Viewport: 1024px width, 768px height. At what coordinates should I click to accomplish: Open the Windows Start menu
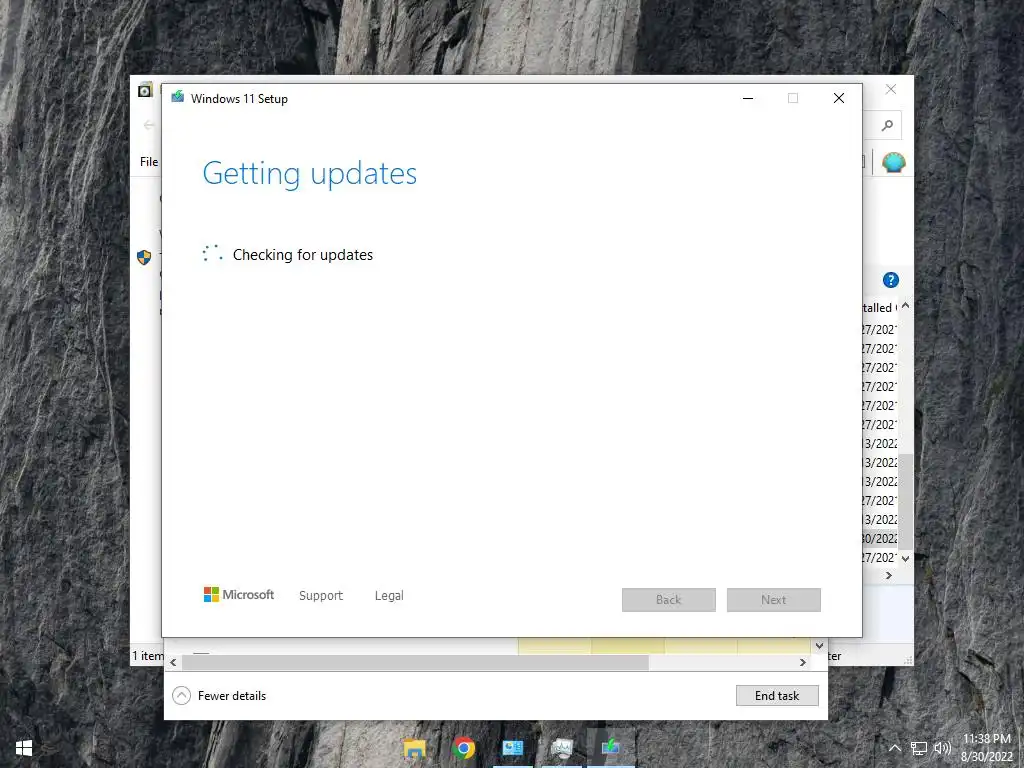24,748
